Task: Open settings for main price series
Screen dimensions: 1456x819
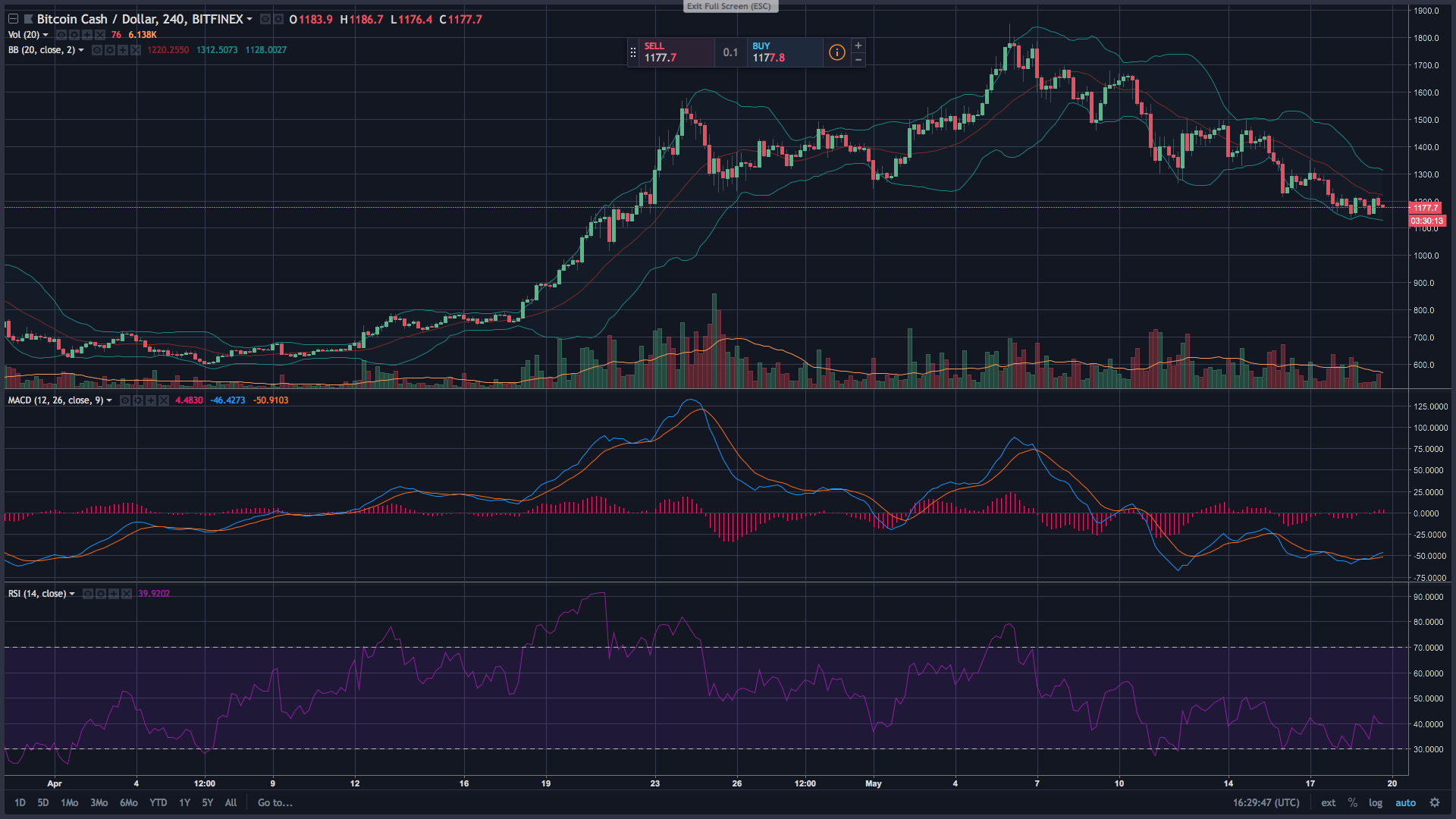Action: click(278, 19)
